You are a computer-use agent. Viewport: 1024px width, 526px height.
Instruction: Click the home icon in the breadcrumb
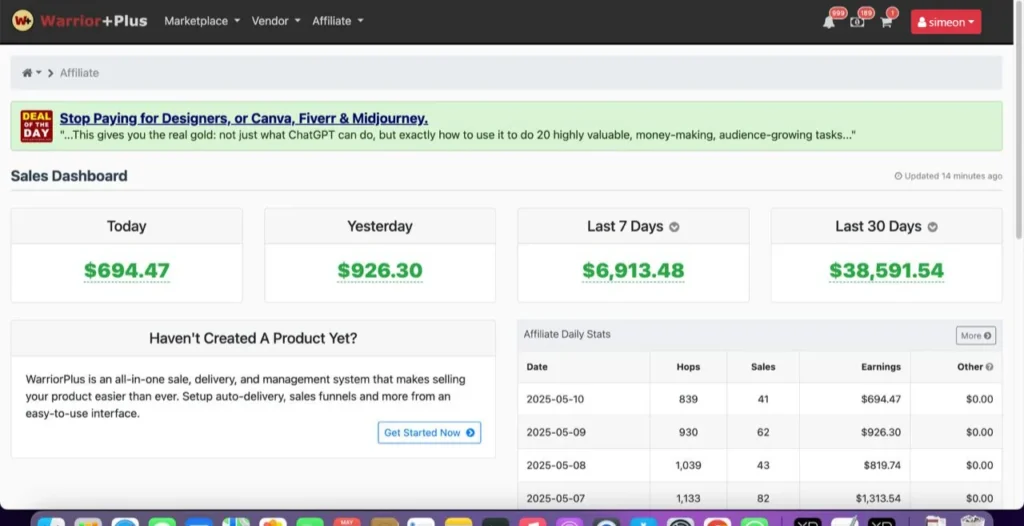click(x=28, y=73)
